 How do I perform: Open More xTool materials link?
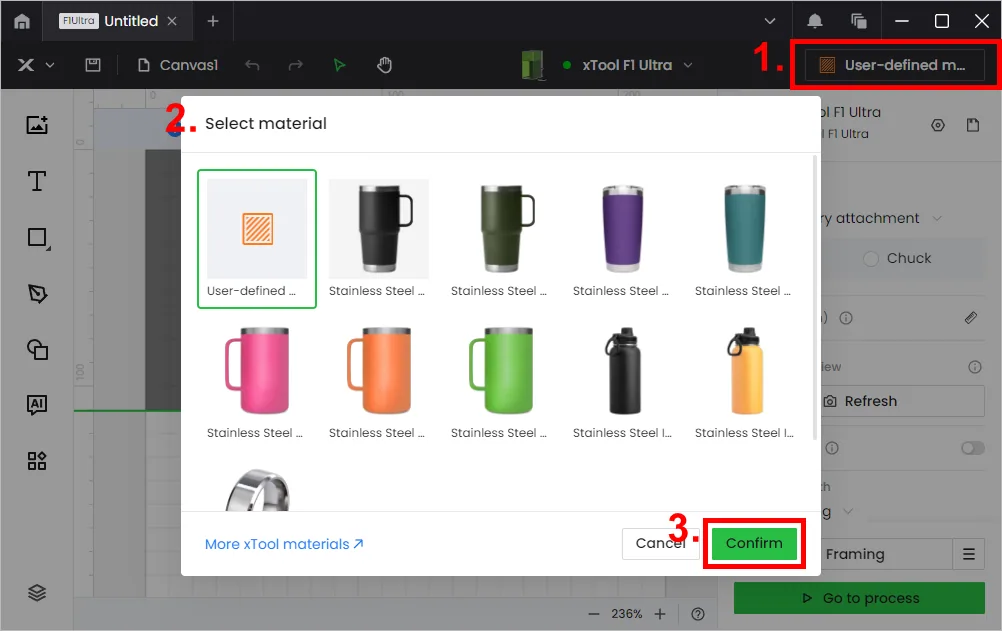(284, 544)
